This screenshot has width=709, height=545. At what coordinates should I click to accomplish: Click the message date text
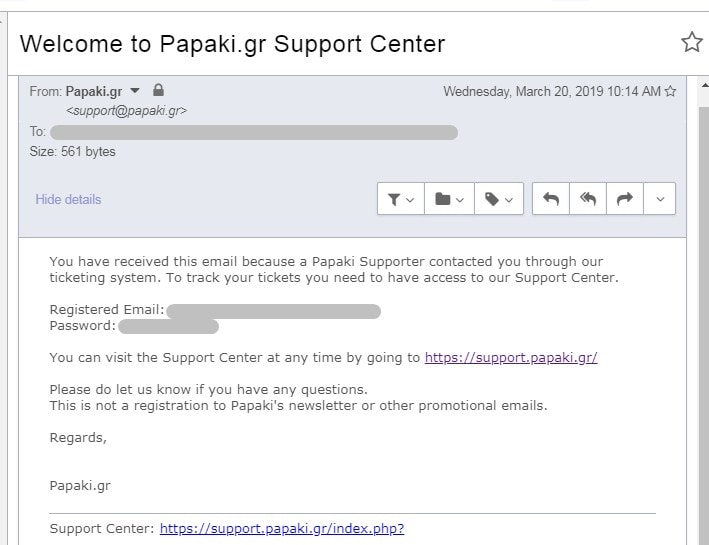point(552,91)
